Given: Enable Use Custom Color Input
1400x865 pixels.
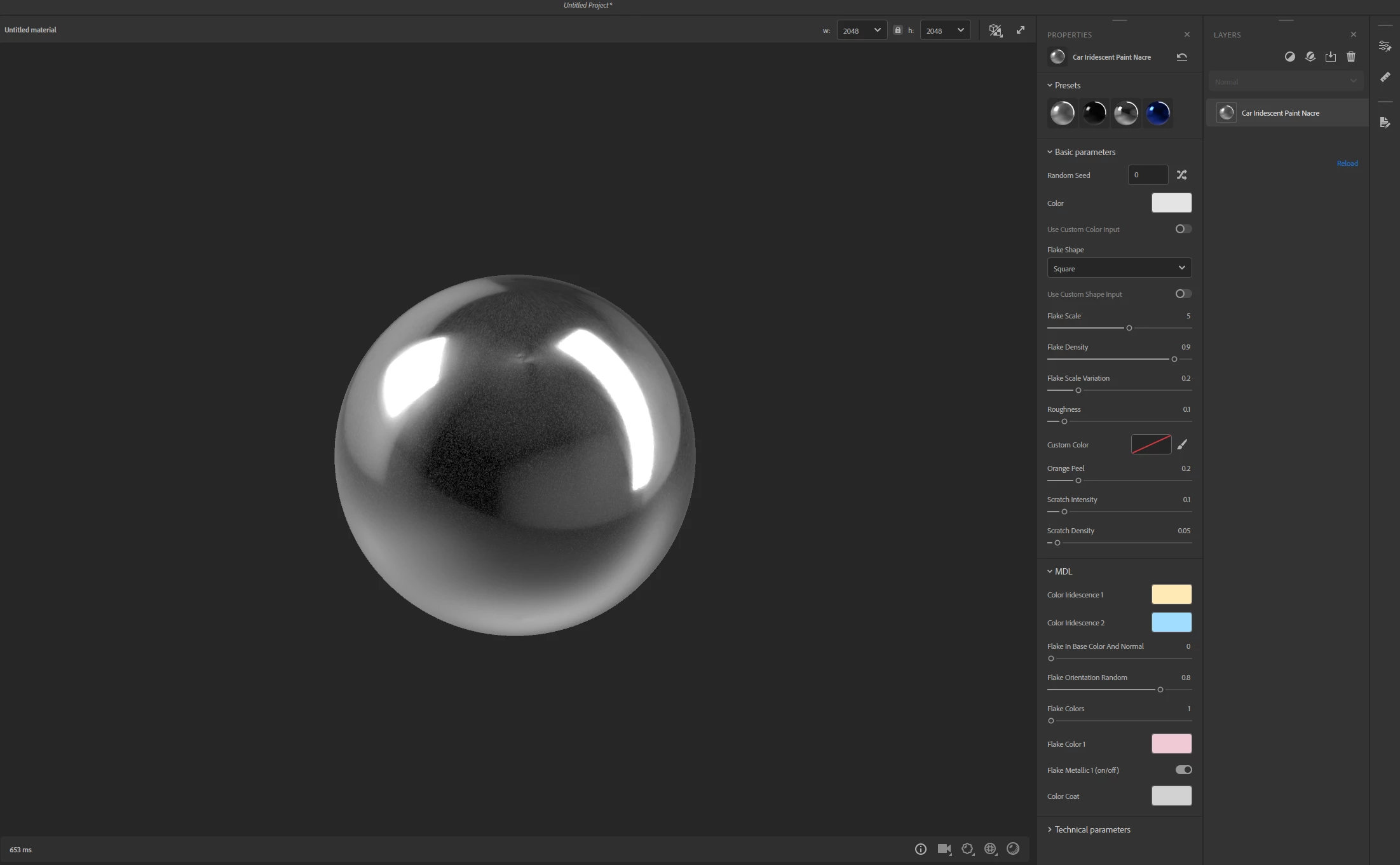Looking at the screenshot, I should pos(1183,229).
